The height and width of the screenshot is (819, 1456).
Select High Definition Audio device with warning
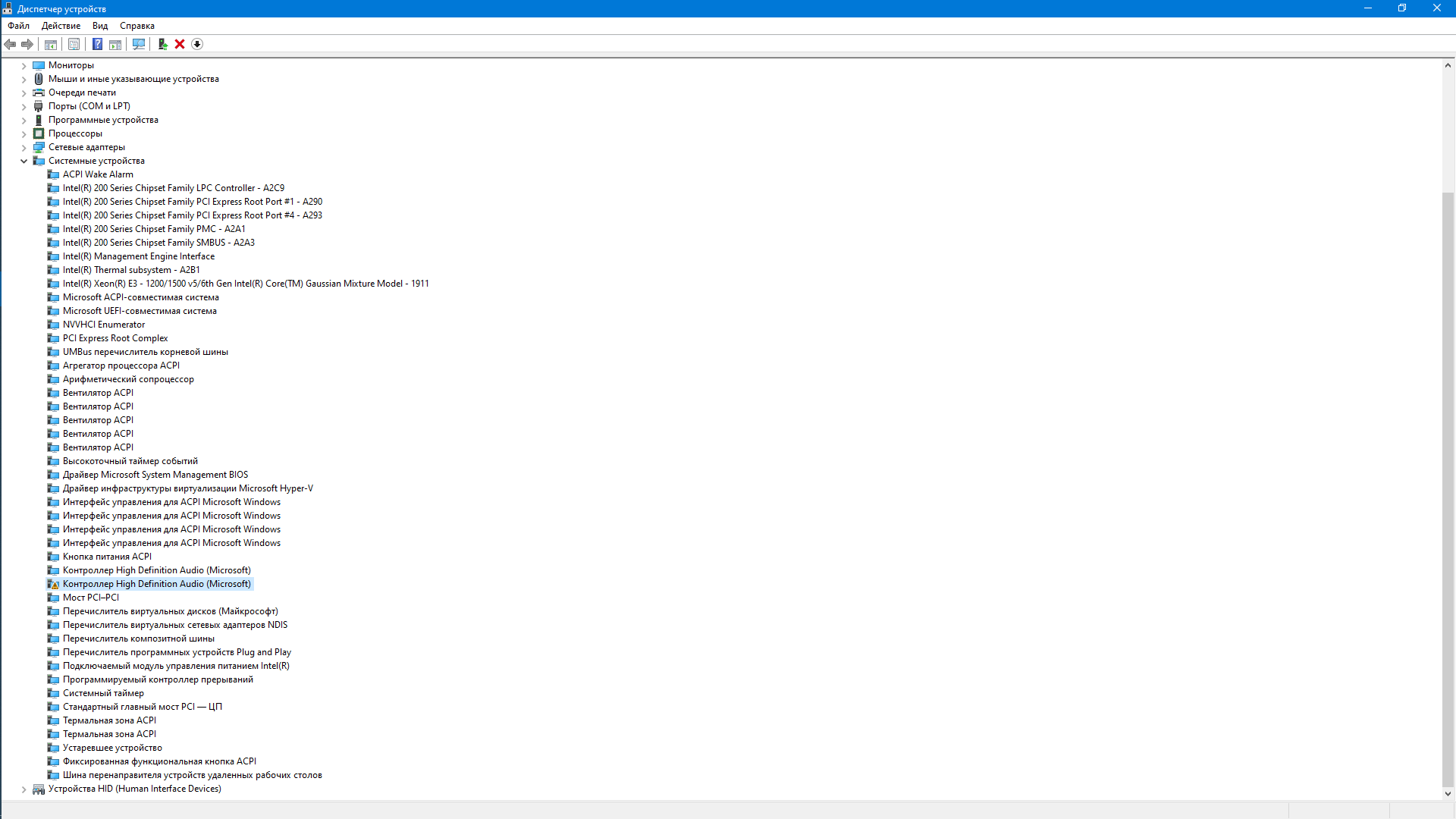click(156, 584)
